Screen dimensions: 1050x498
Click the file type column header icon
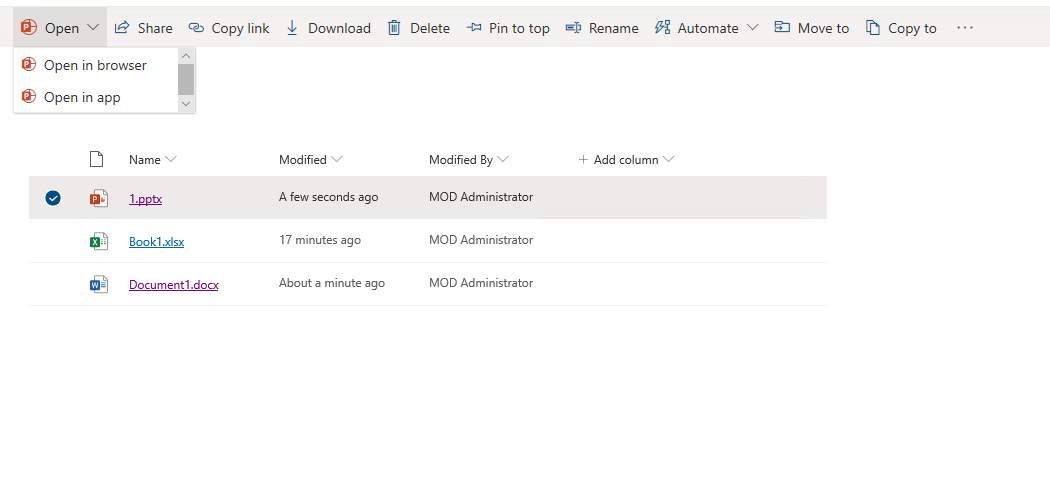[97, 159]
